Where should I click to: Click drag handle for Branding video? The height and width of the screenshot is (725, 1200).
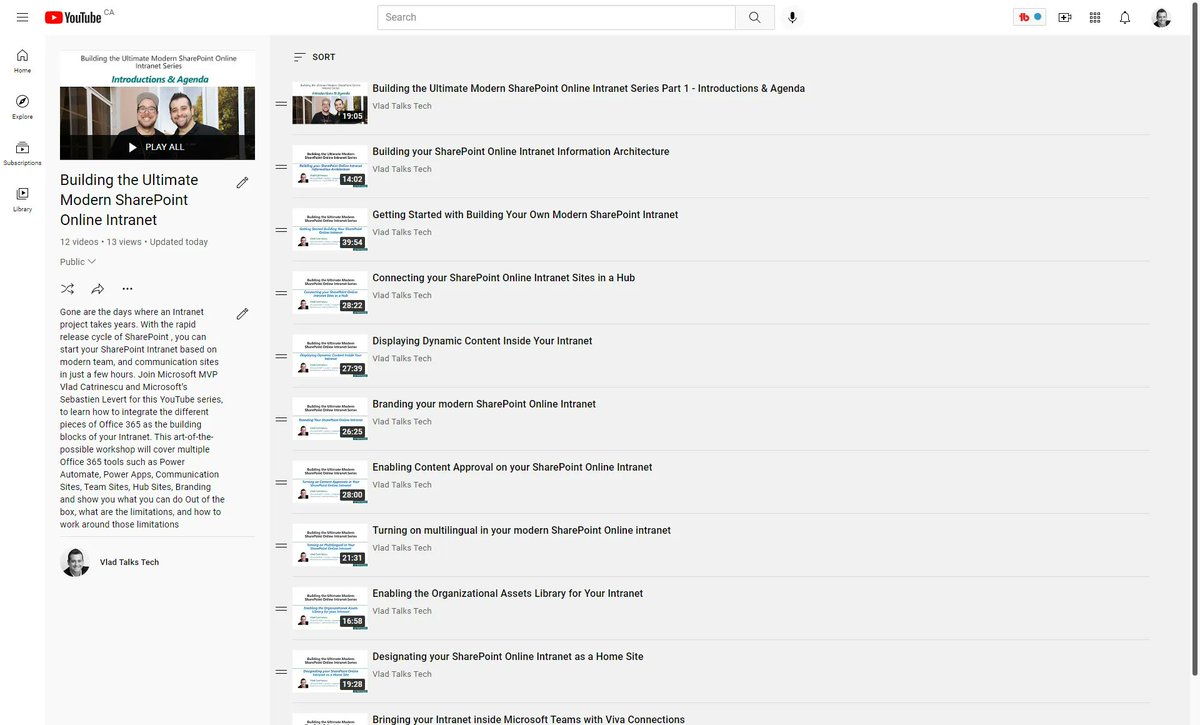click(281, 419)
